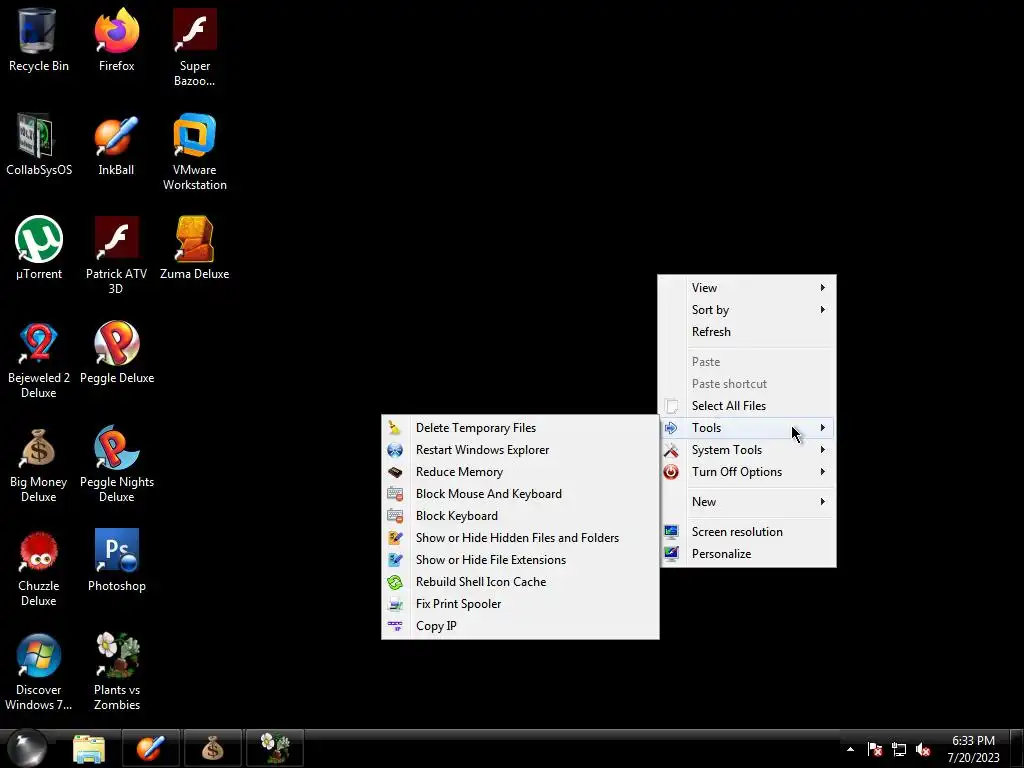Choose Fix Print Spooler
Viewport: 1024px width, 768px height.
click(520, 604)
